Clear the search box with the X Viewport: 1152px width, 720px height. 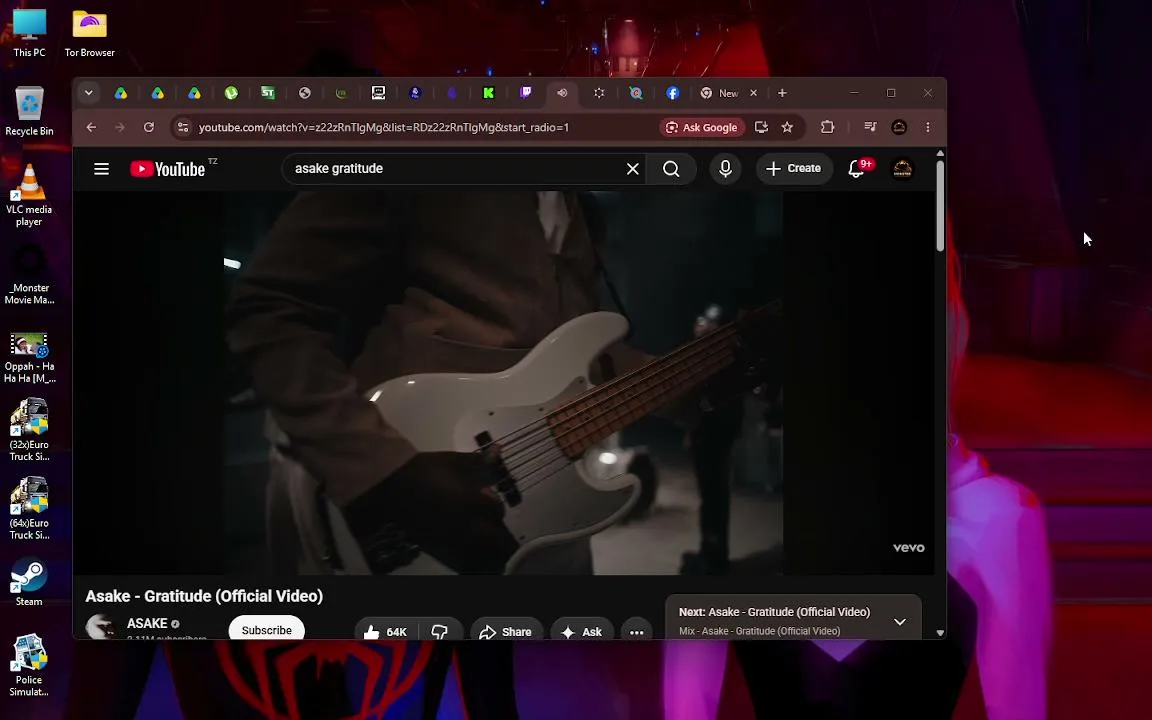[x=633, y=169]
